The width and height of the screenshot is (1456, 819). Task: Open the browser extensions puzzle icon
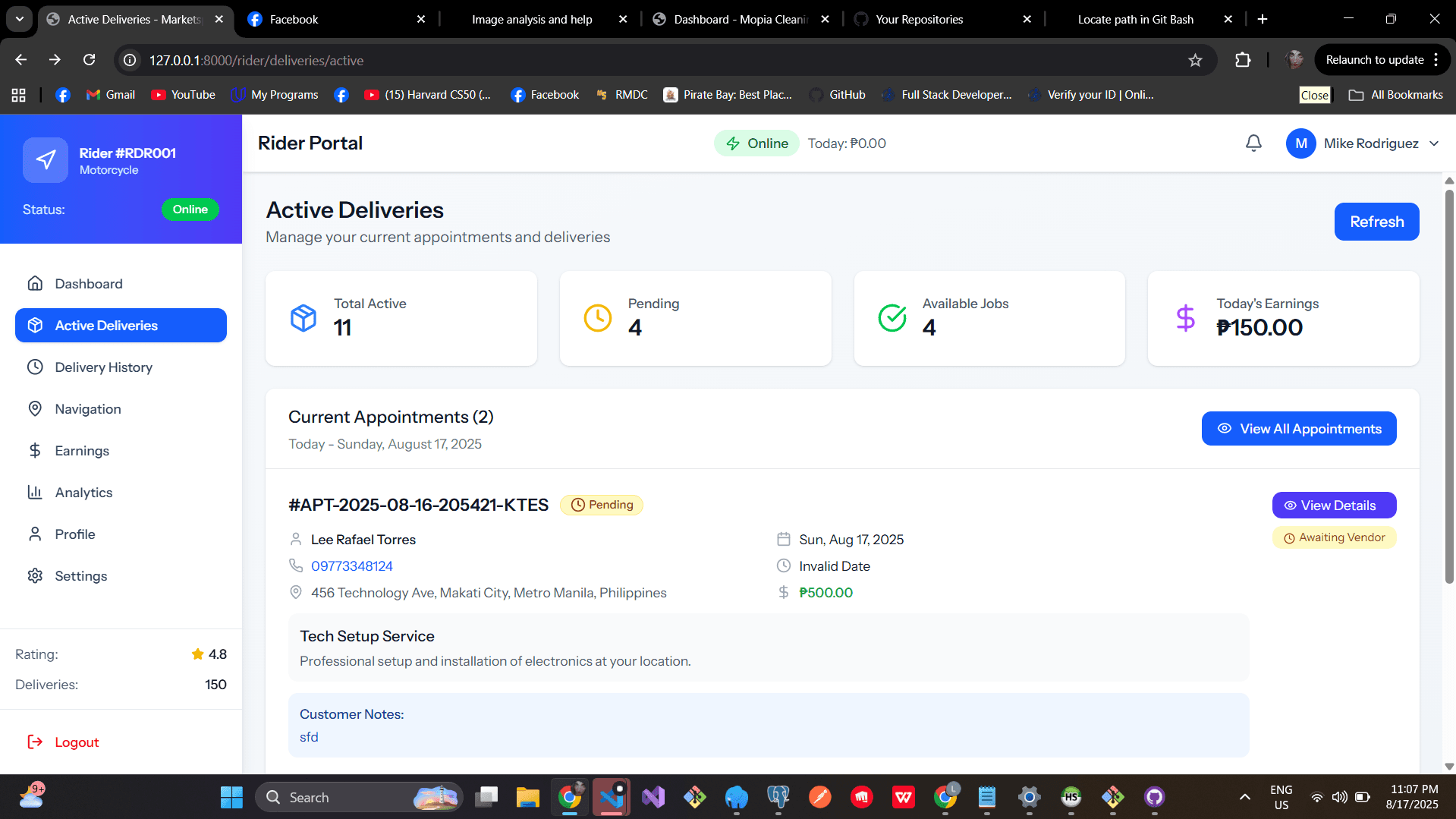[1243, 60]
